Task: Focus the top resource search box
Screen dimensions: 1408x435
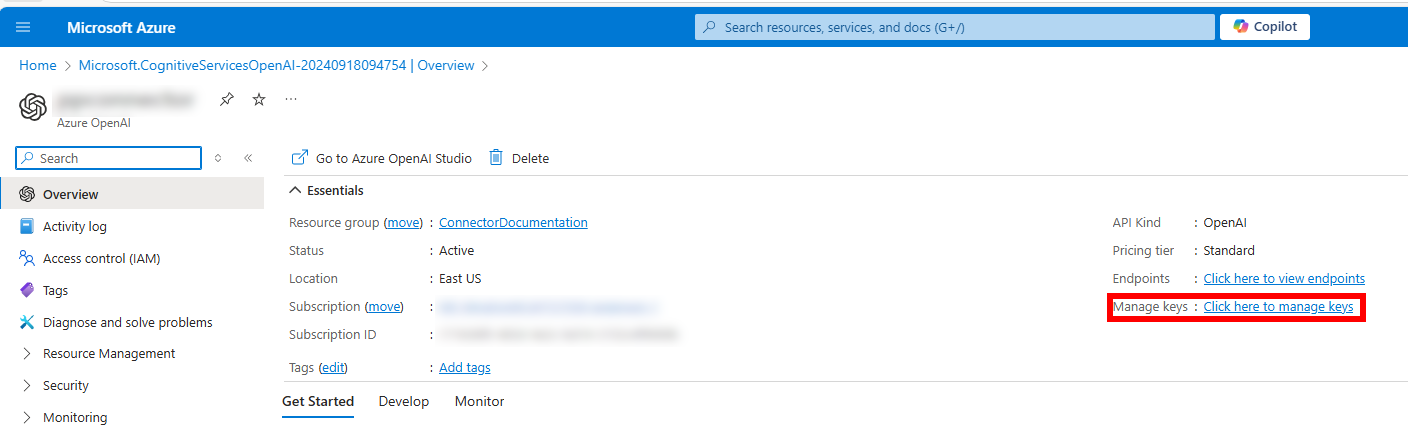Action: [x=953, y=27]
